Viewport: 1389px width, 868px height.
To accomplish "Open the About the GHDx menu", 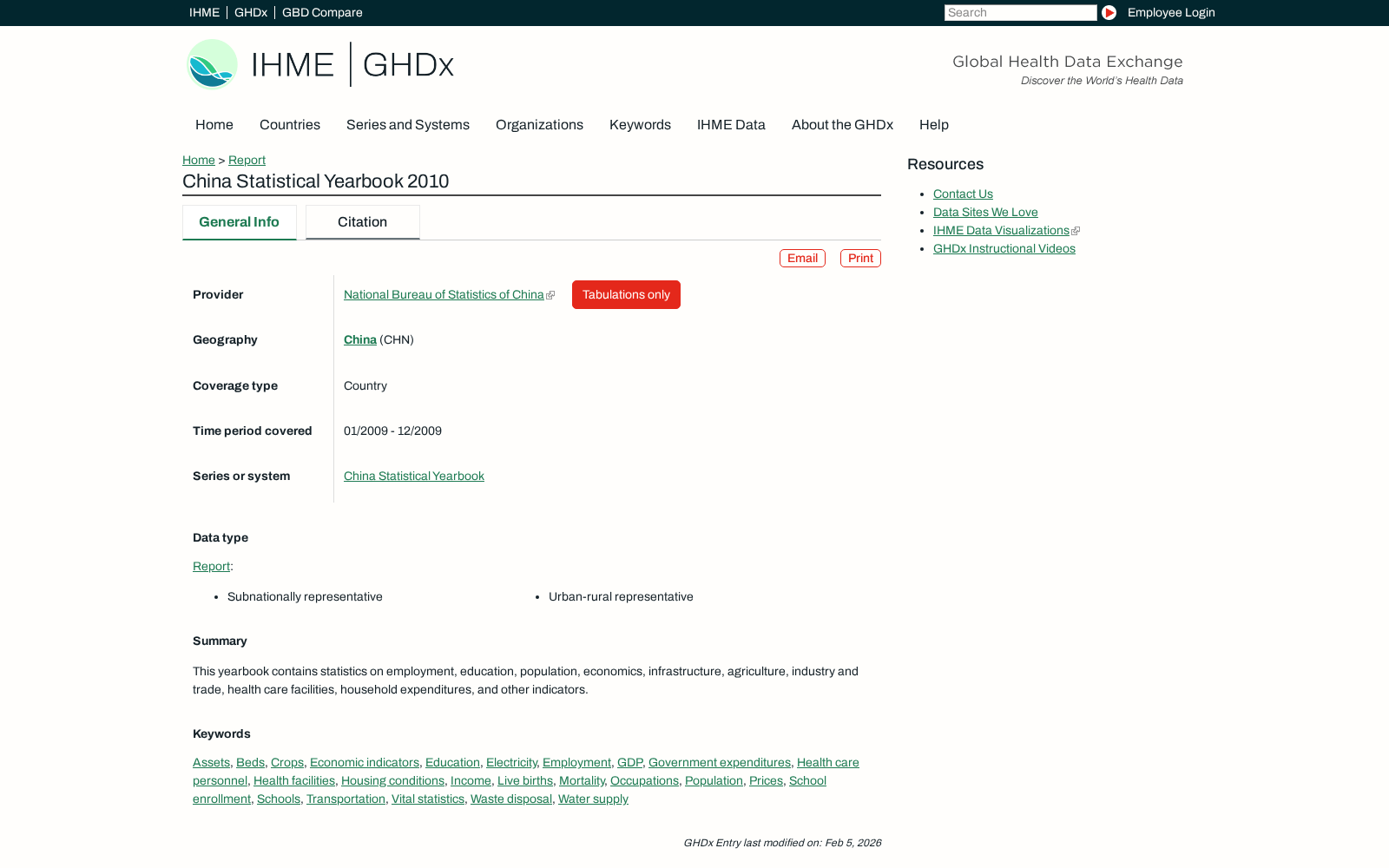I will 842,125.
